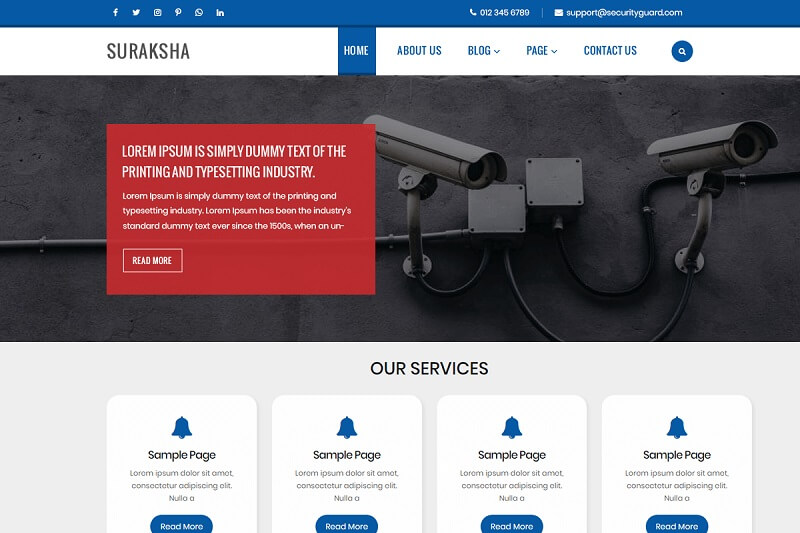The image size is (800, 533).
Task: Open the Facebook social icon
Action: tap(115, 12)
